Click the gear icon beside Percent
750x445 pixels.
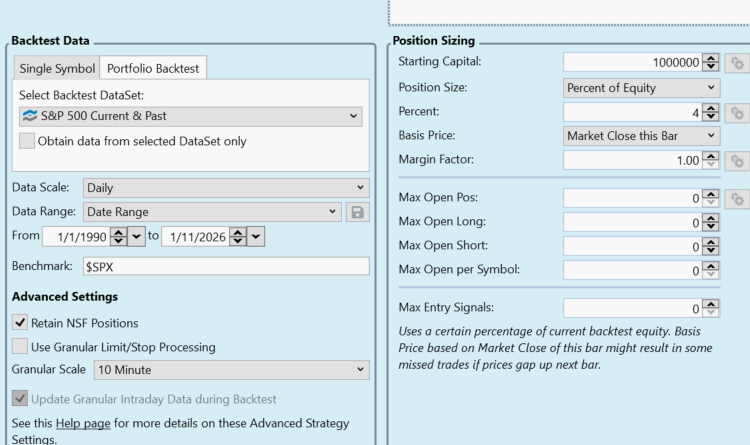(x=737, y=113)
